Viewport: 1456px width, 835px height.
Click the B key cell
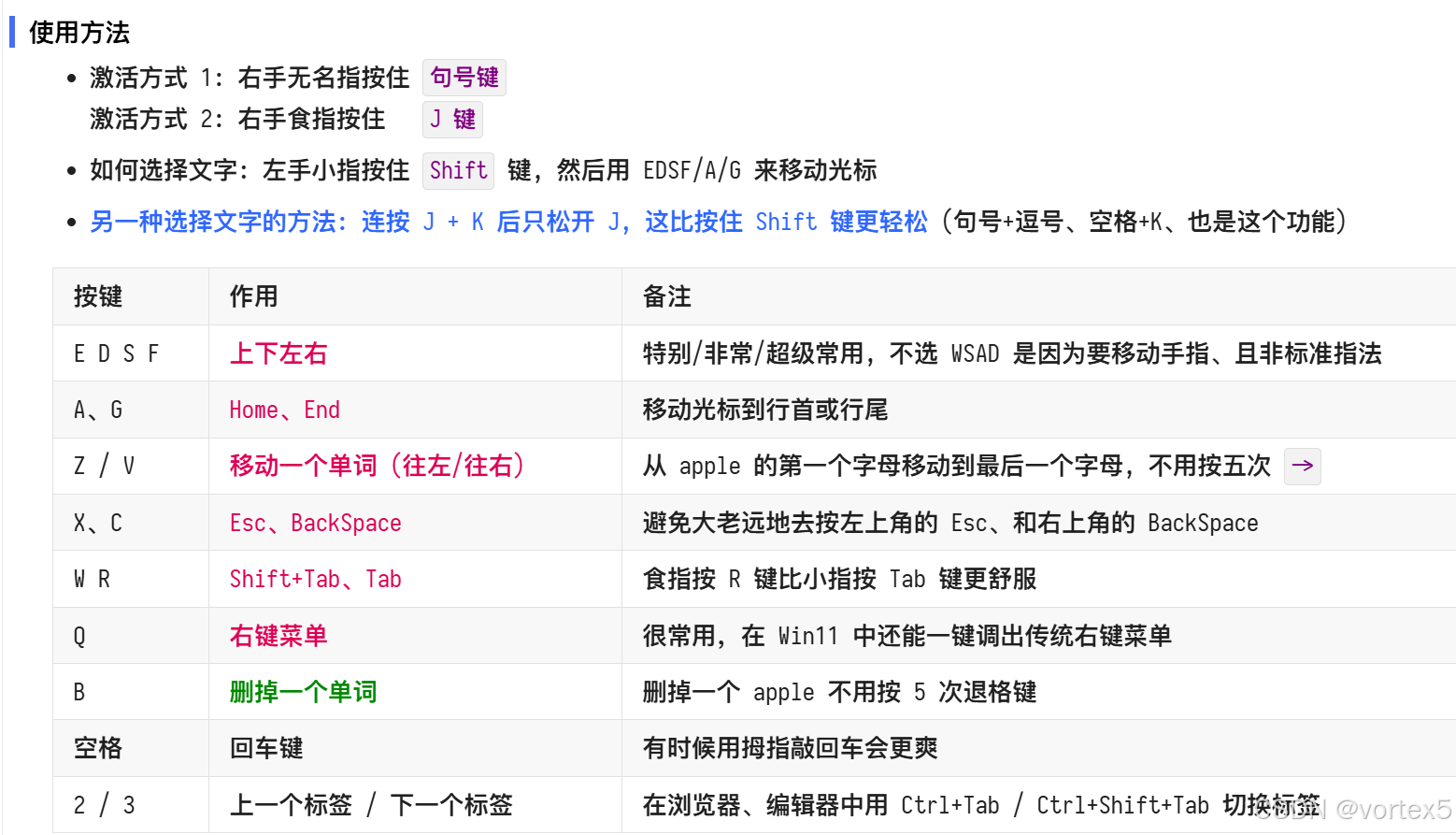[131, 692]
